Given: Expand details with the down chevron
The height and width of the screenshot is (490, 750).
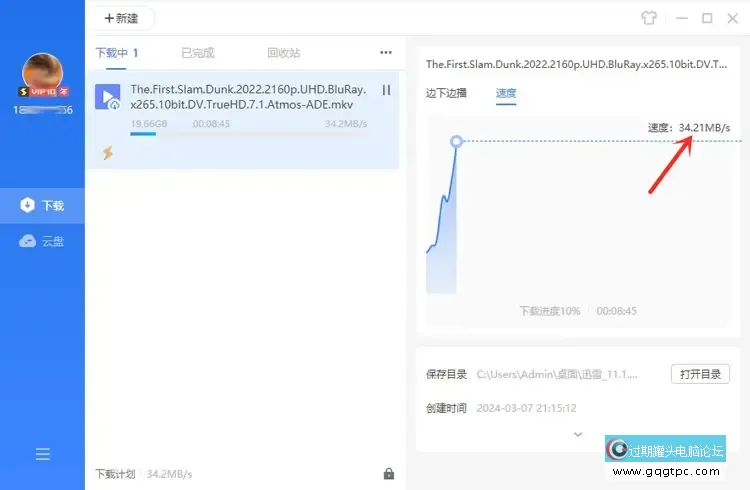Looking at the screenshot, I should coord(578,434).
